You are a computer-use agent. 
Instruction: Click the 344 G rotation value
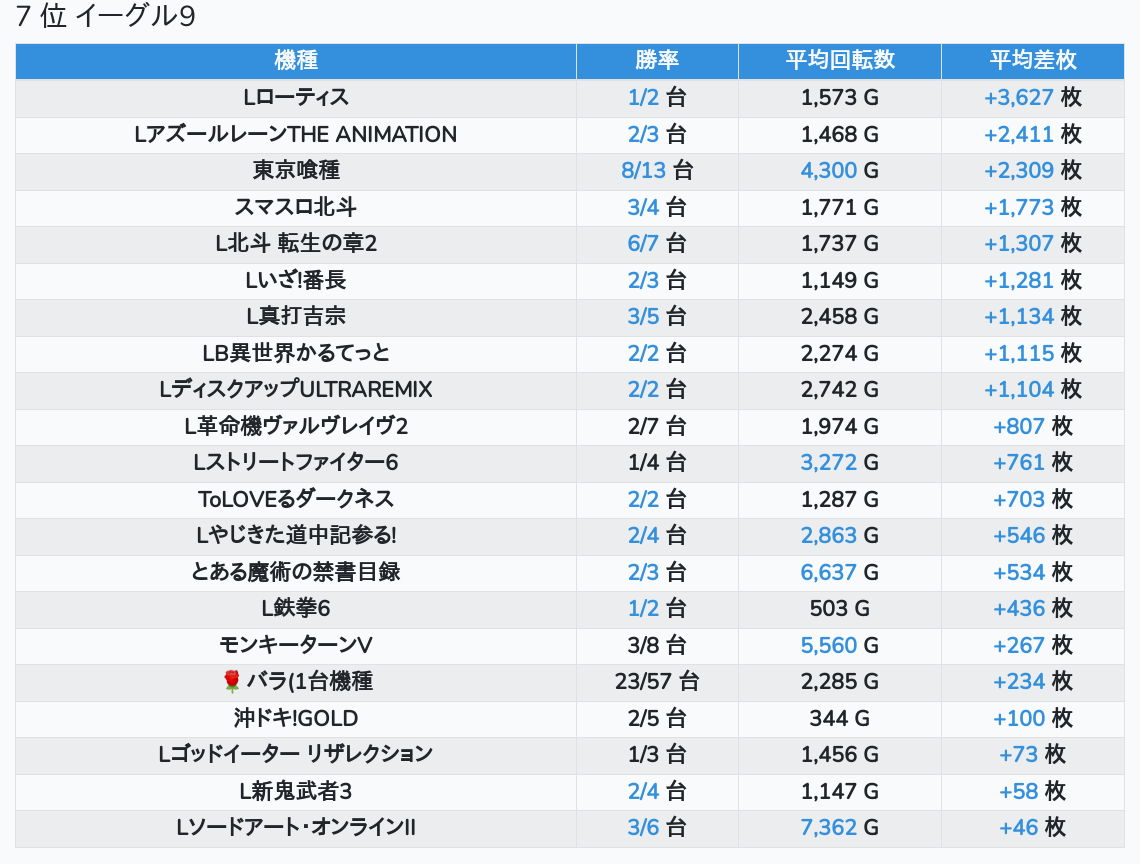[x=840, y=719]
